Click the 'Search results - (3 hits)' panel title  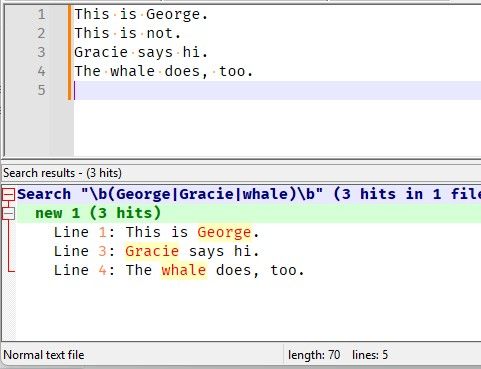point(62,173)
